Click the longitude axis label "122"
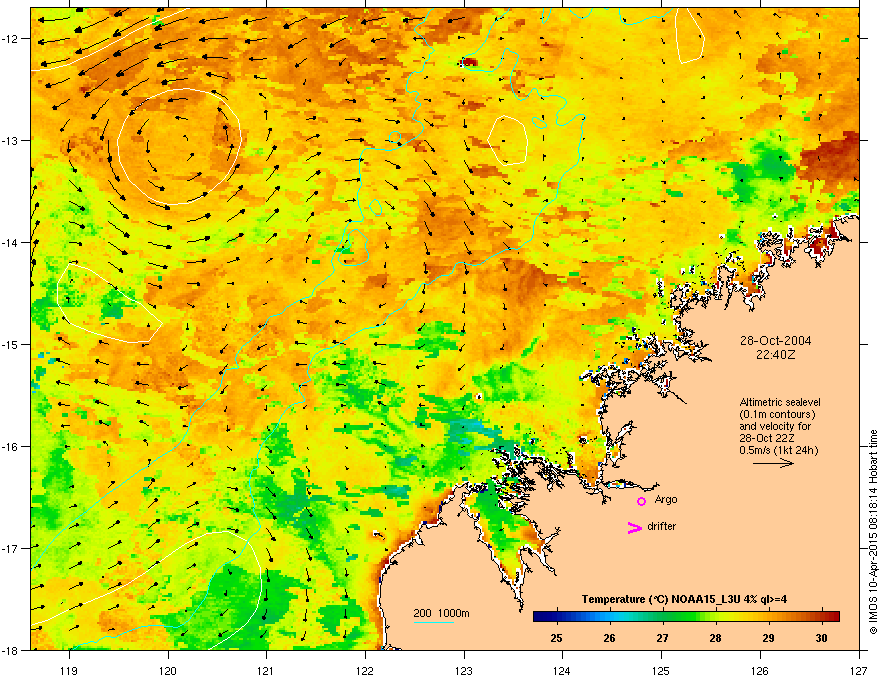The width and height of the screenshot is (880, 680). point(365,670)
